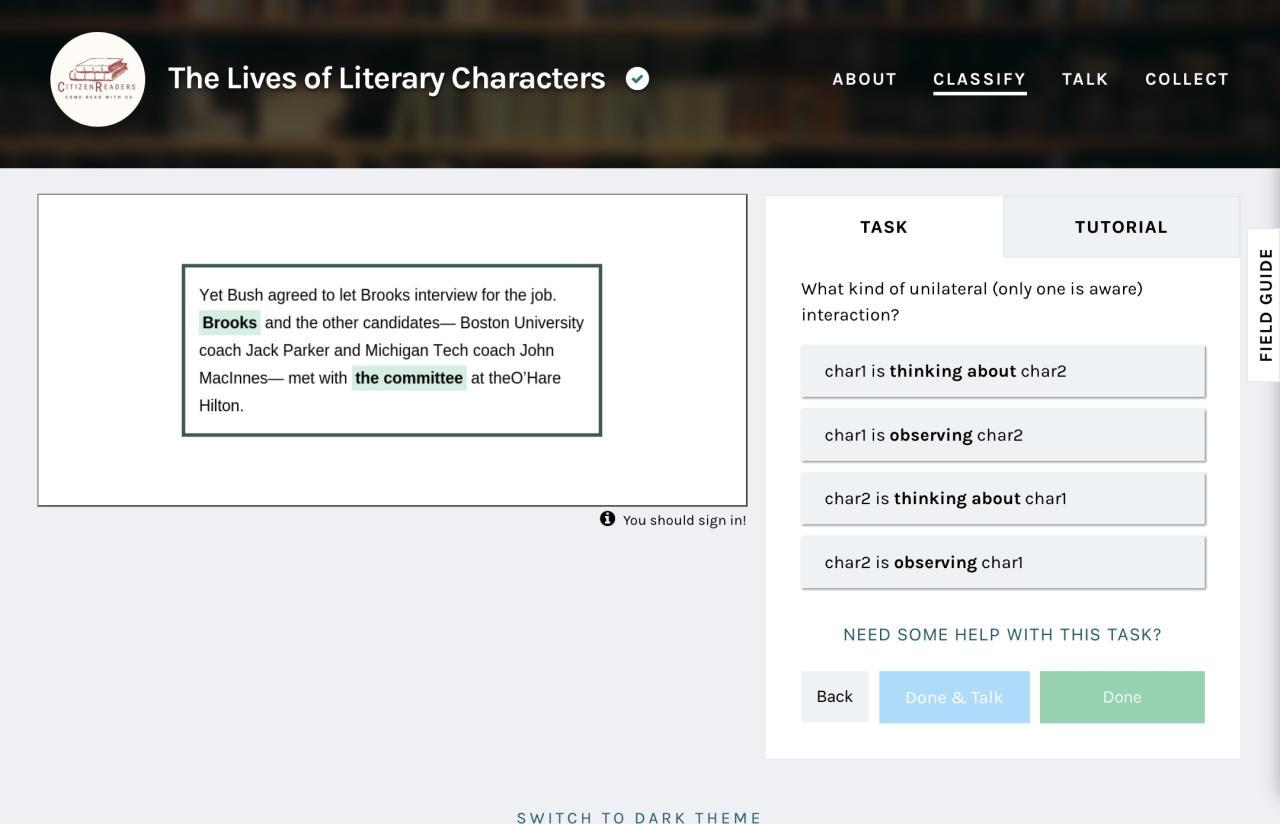
Task: Go to the Classify section
Action: pos(979,79)
